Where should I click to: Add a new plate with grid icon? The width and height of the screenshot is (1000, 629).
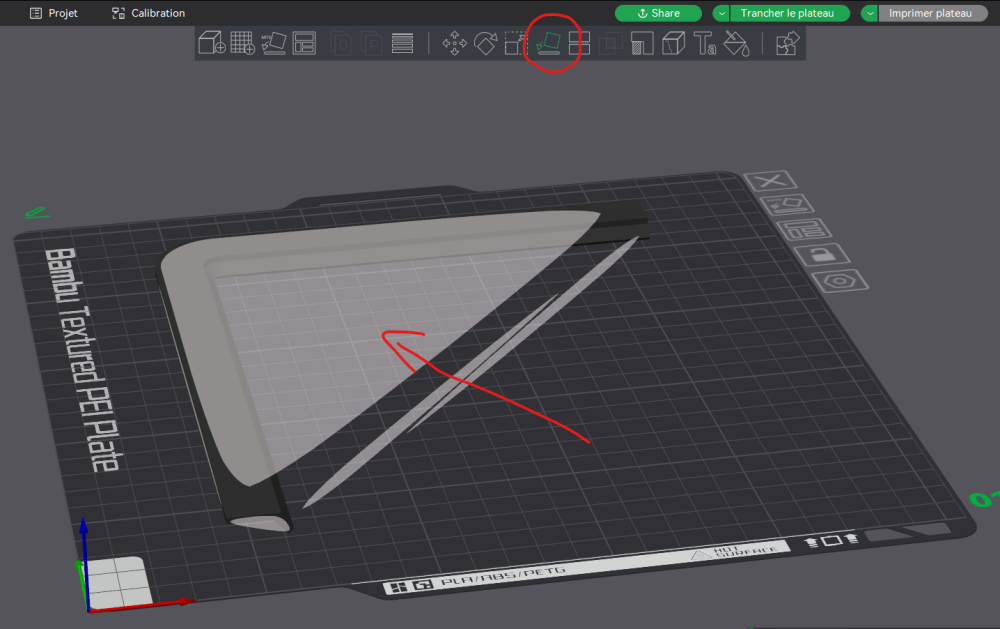tap(242, 43)
